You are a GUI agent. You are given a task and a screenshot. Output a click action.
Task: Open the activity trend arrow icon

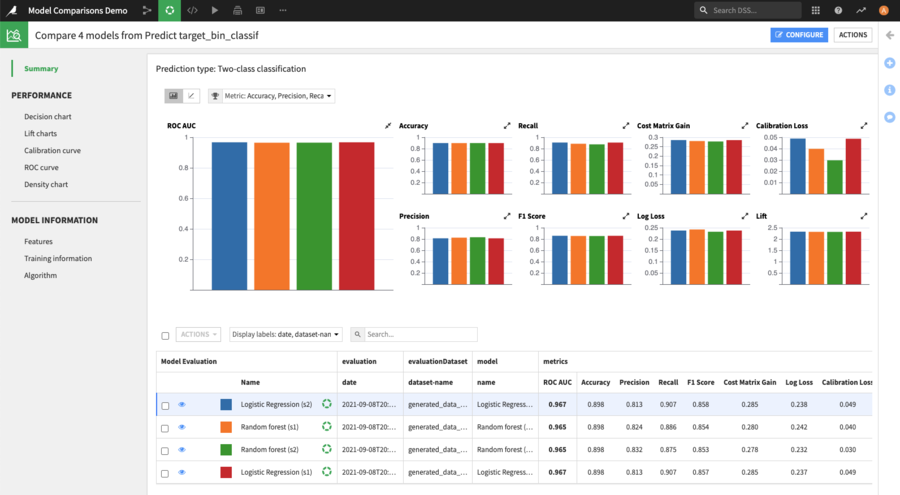click(x=861, y=10)
